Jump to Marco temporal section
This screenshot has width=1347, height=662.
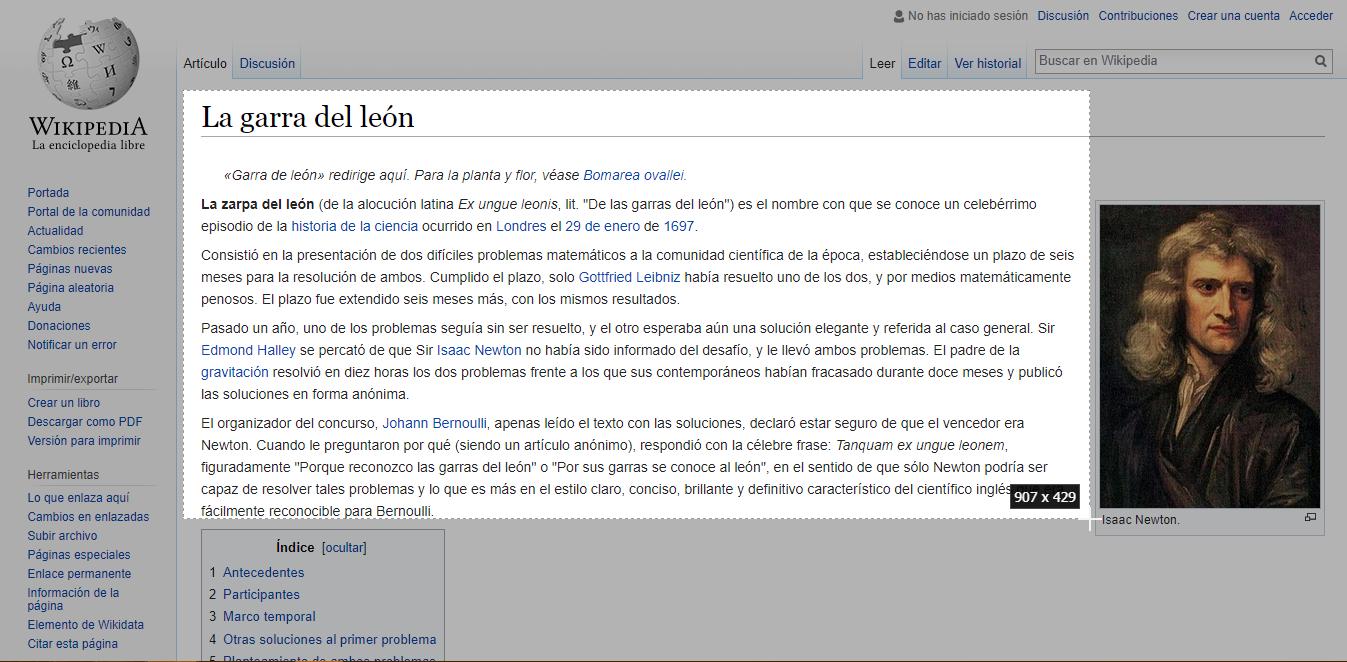coord(269,617)
